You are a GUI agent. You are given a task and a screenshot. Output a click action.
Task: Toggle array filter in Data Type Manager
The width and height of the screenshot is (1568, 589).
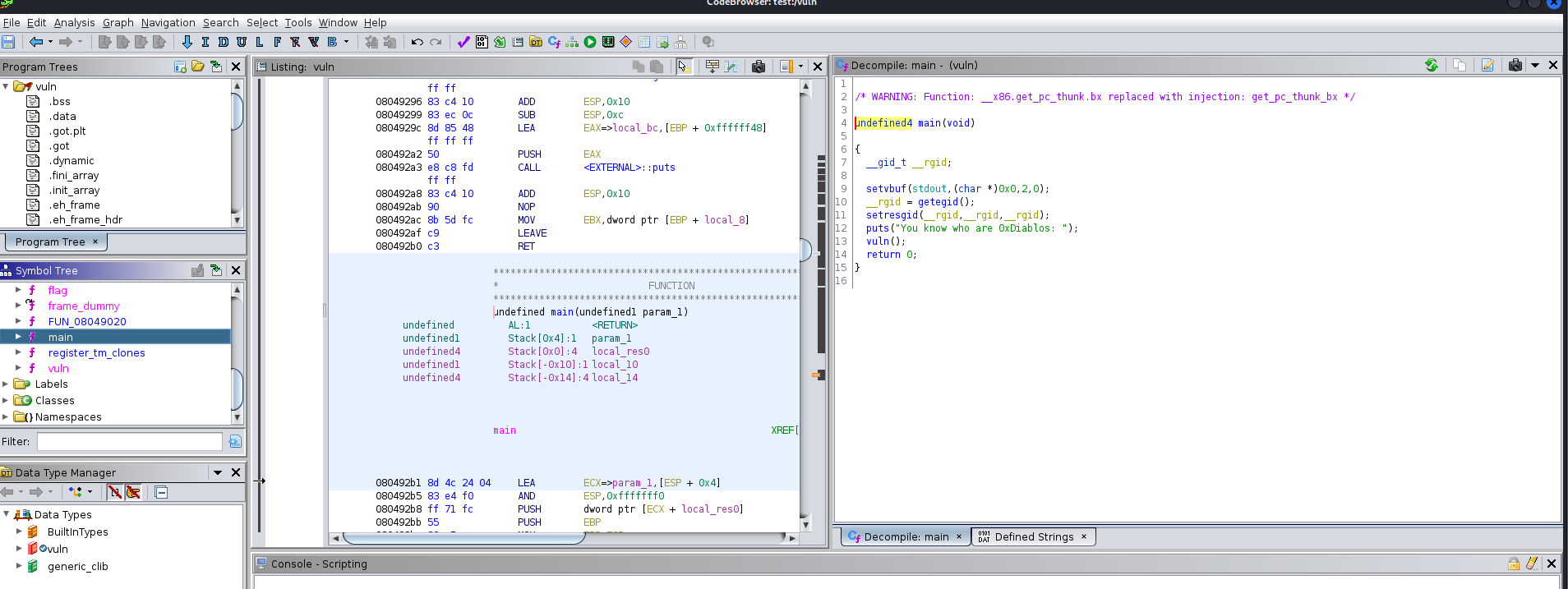[x=115, y=492]
